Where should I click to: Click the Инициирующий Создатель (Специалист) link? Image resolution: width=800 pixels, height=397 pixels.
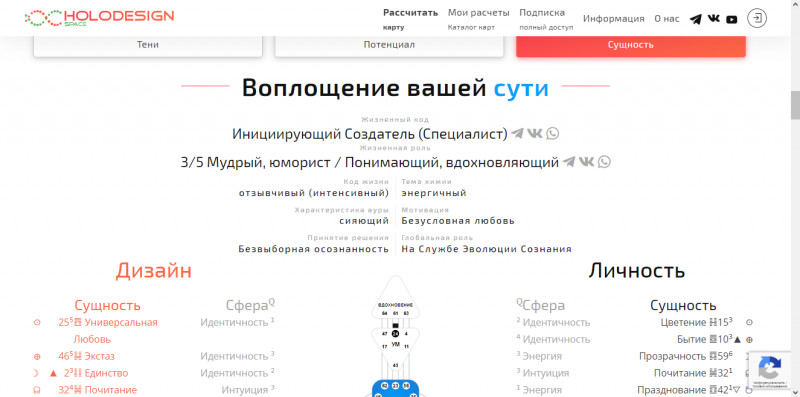click(x=370, y=134)
